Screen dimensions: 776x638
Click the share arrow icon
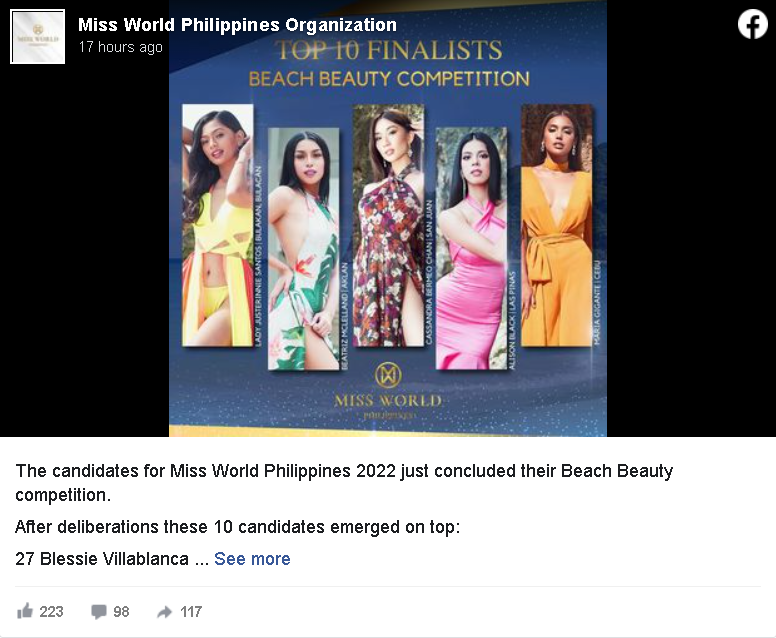tap(164, 612)
